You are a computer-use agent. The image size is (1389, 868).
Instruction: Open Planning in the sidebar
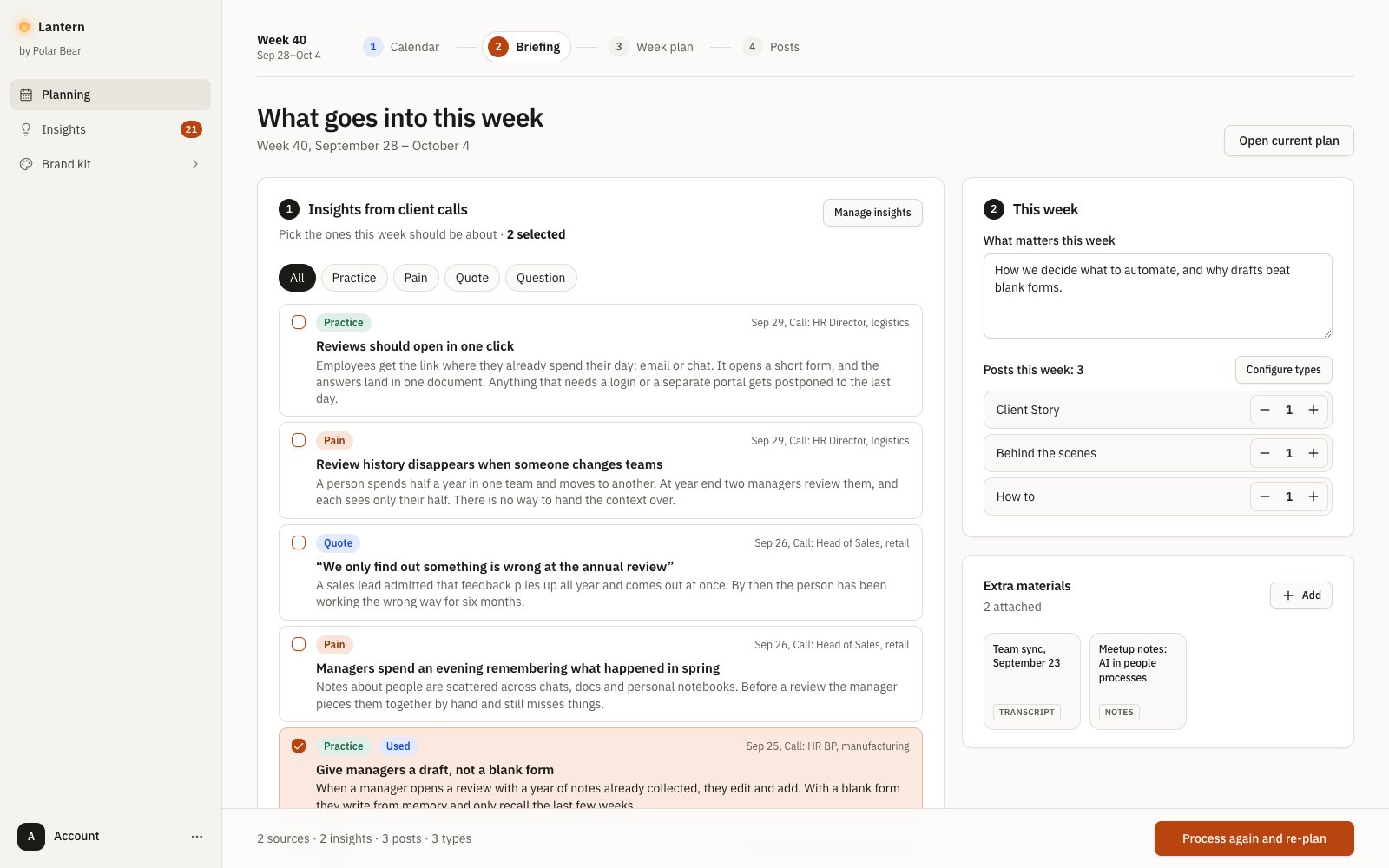tap(110, 95)
